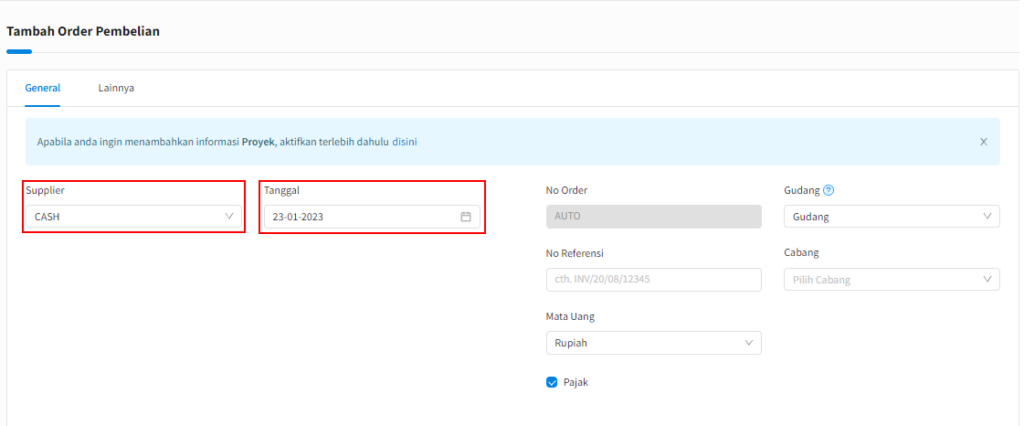
Task: Select the General tab
Action: click(42, 88)
